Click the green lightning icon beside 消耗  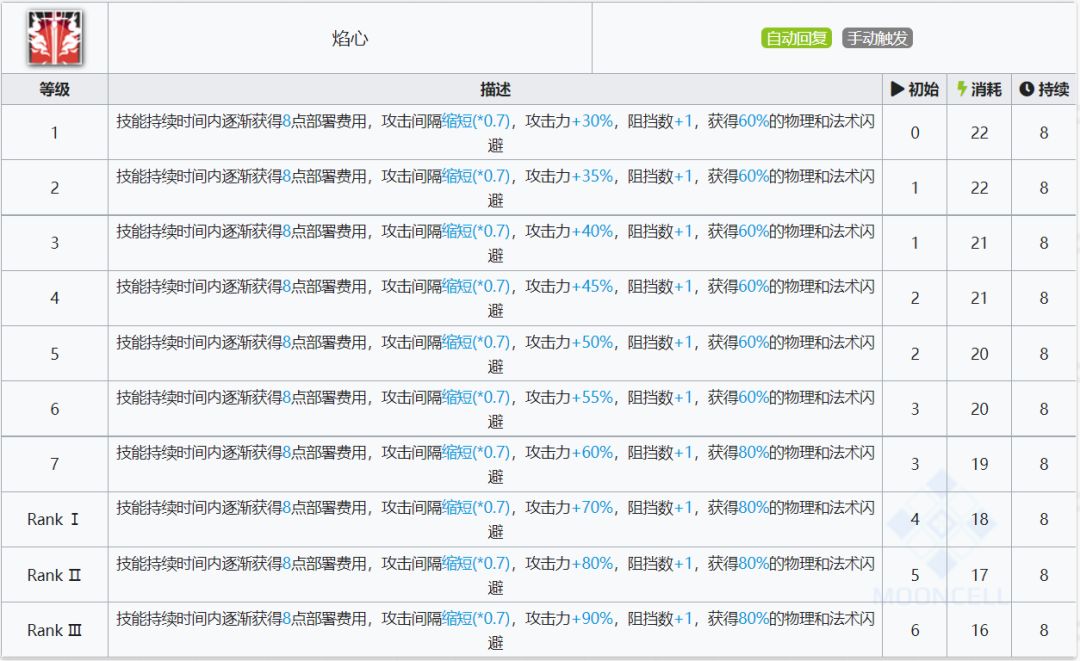tap(961, 89)
